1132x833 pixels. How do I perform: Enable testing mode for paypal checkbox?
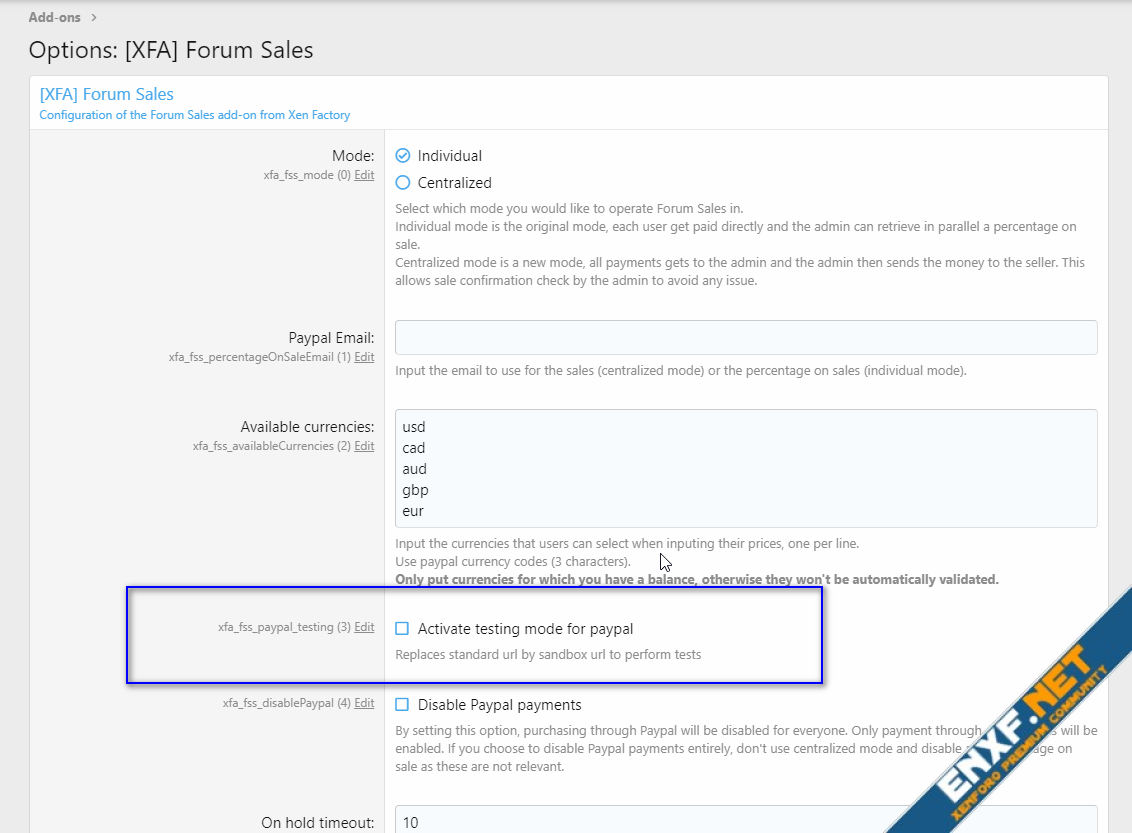coord(402,629)
